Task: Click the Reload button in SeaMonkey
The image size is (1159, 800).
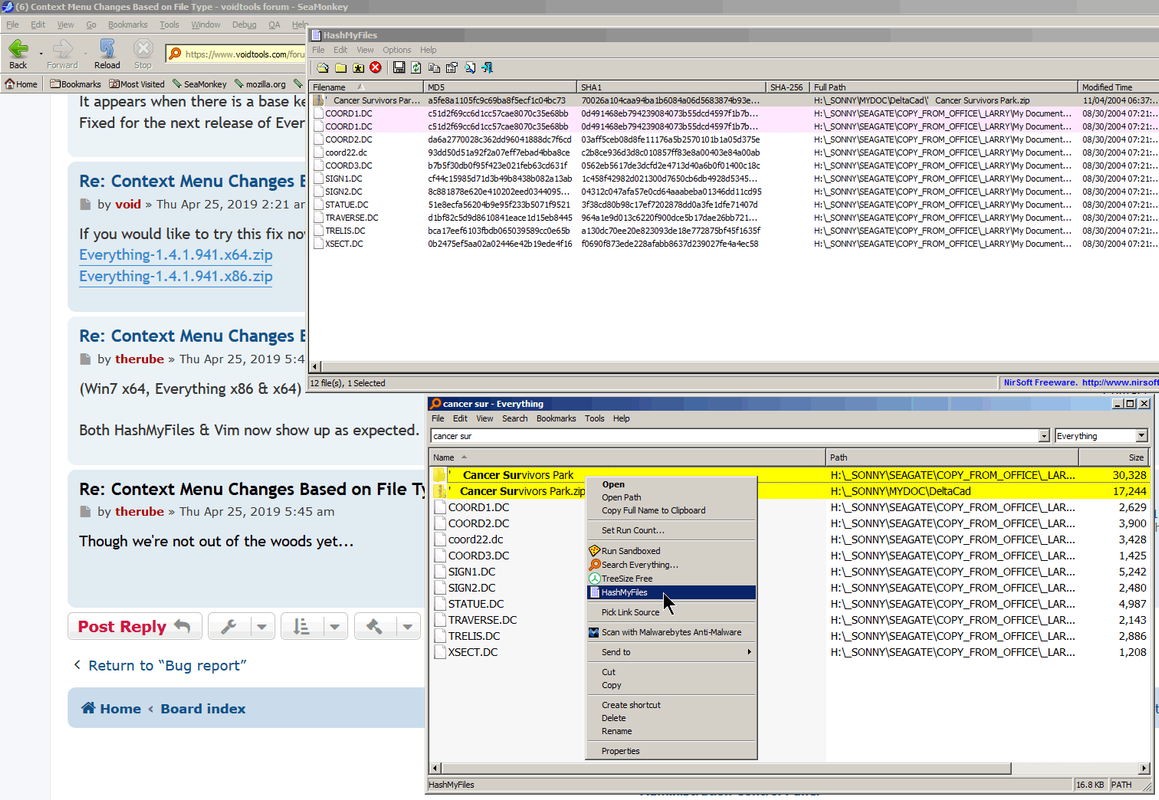Action: [x=107, y=54]
